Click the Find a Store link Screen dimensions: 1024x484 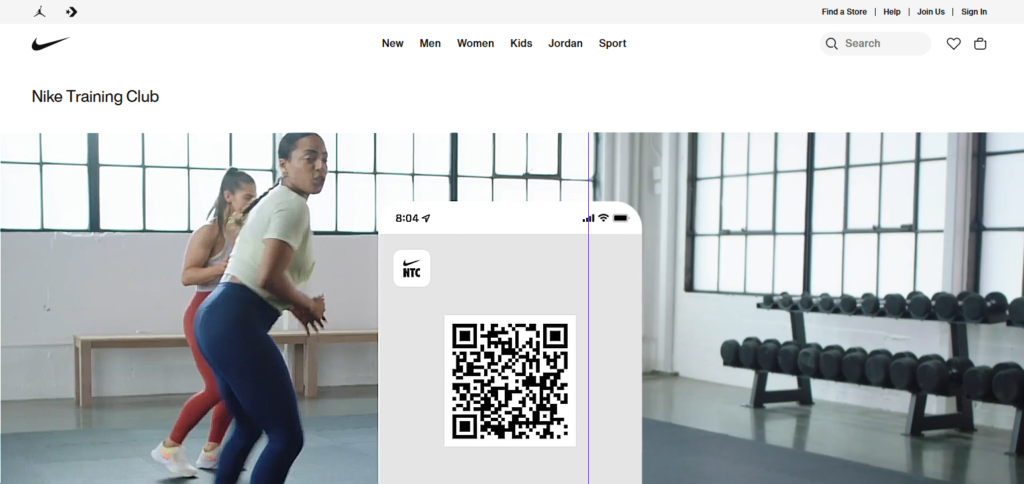(844, 12)
